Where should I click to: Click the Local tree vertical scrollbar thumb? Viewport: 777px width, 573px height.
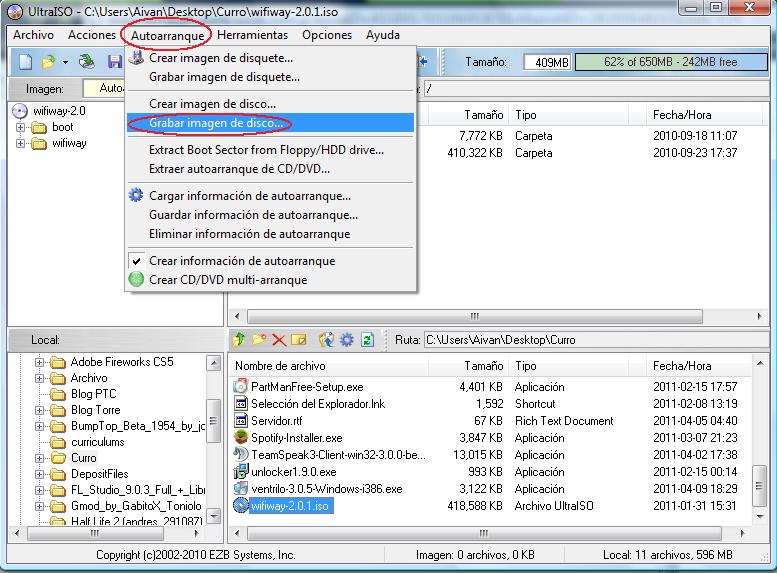[214, 421]
